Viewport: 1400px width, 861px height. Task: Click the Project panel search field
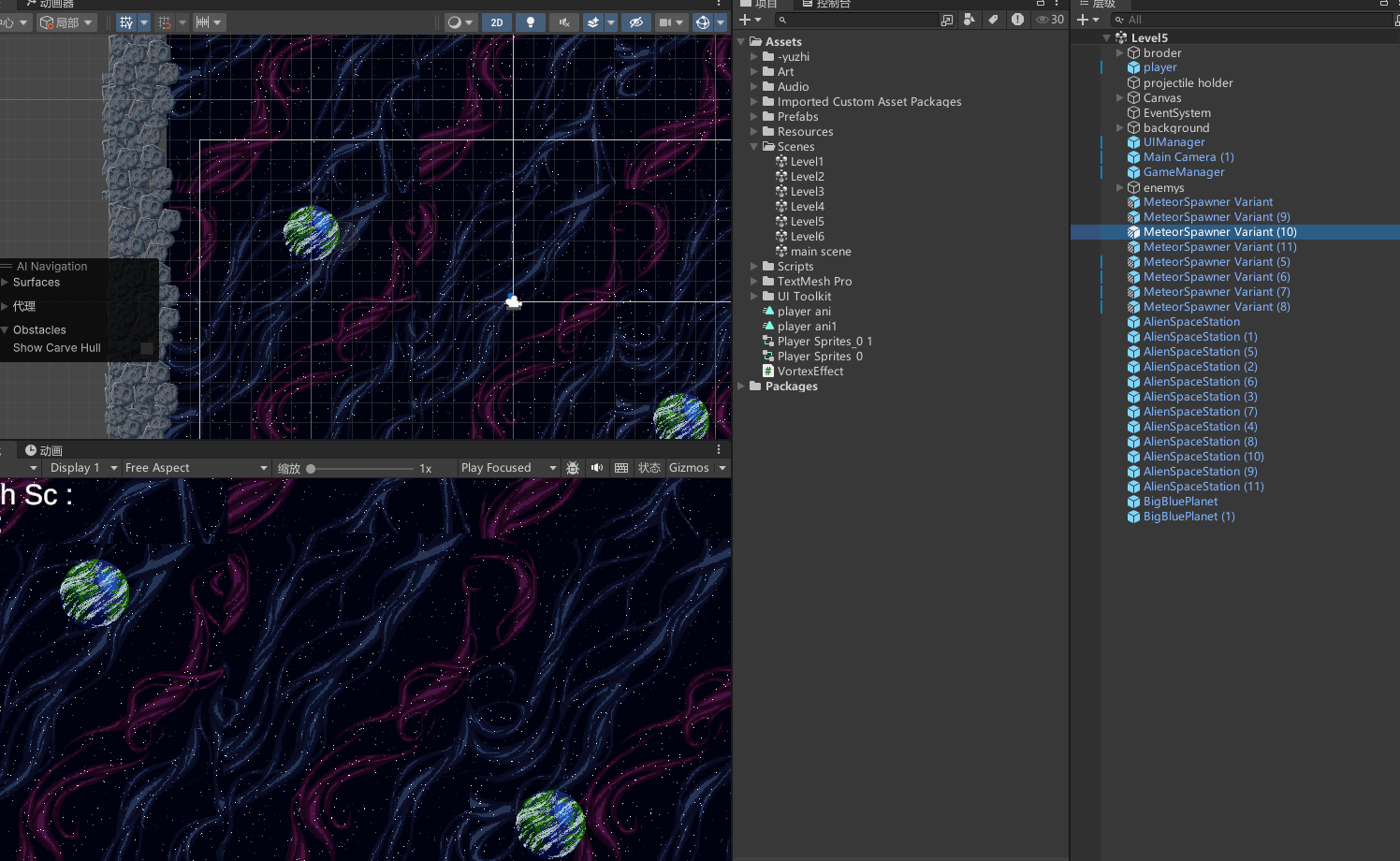tap(855, 20)
